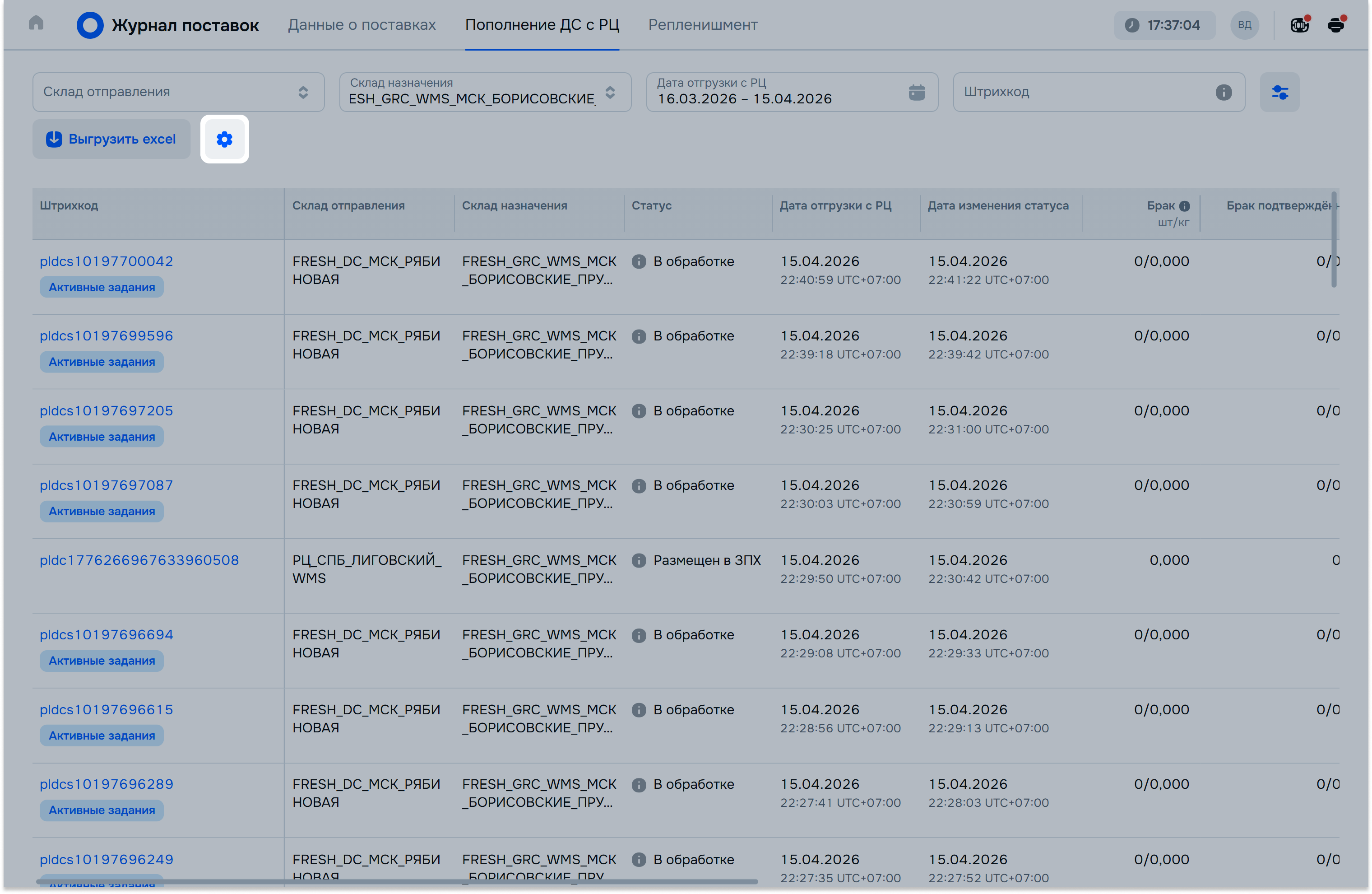Open support face icon in header
This screenshot has height=894, width=1372.
coord(1299,25)
